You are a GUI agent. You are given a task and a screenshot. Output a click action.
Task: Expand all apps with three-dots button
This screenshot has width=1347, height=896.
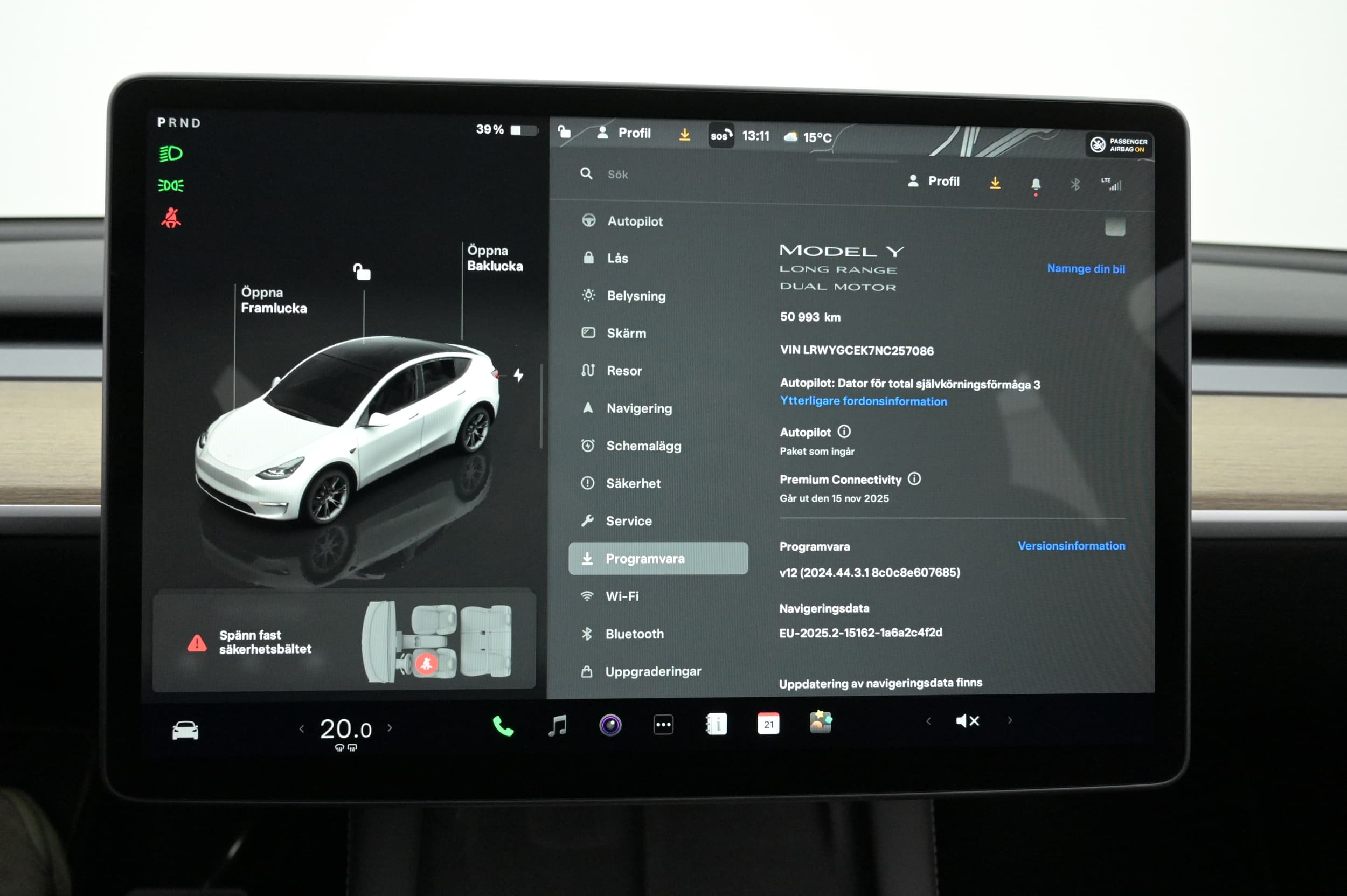663,725
